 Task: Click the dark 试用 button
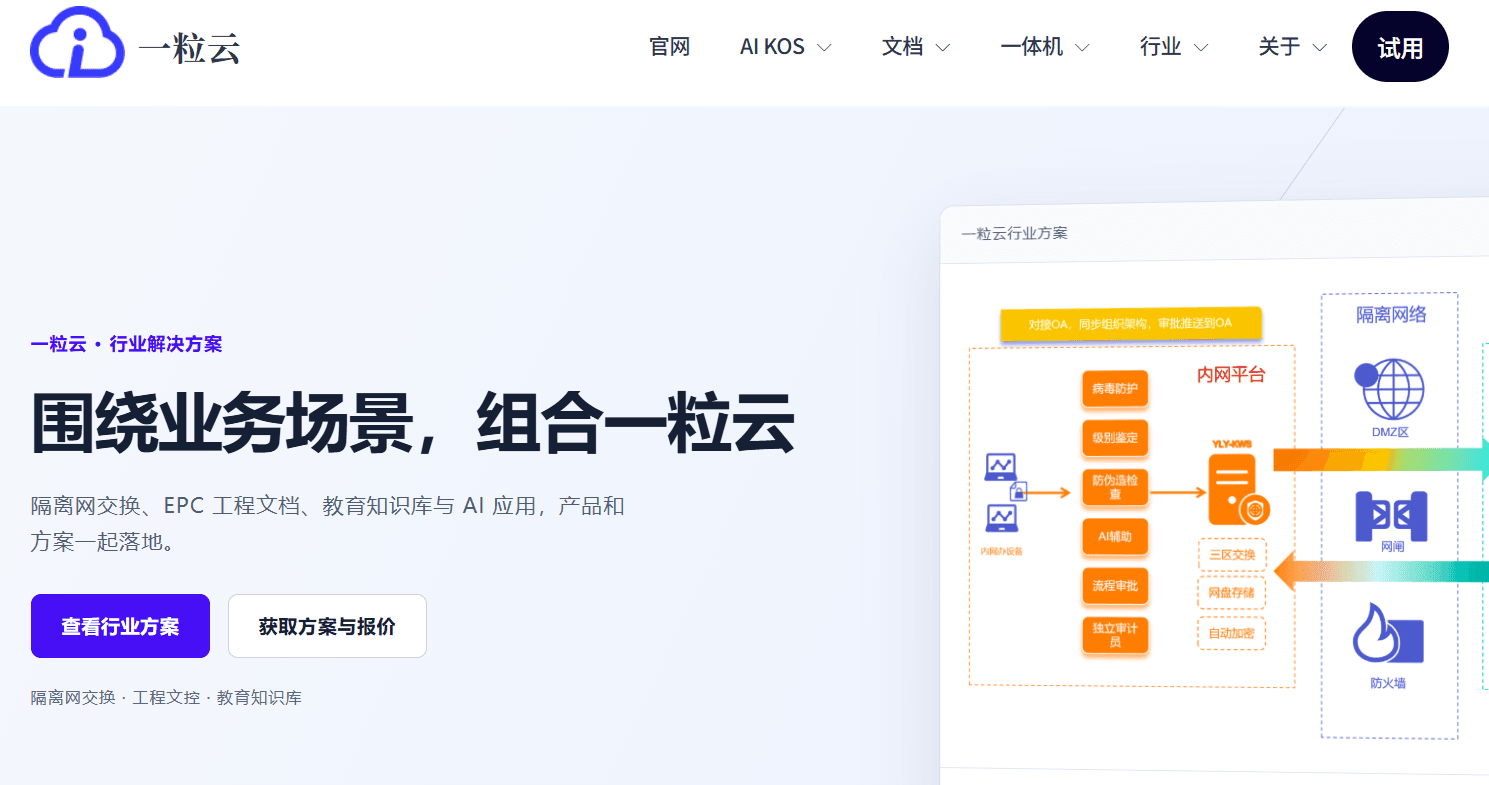(x=1400, y=47)
